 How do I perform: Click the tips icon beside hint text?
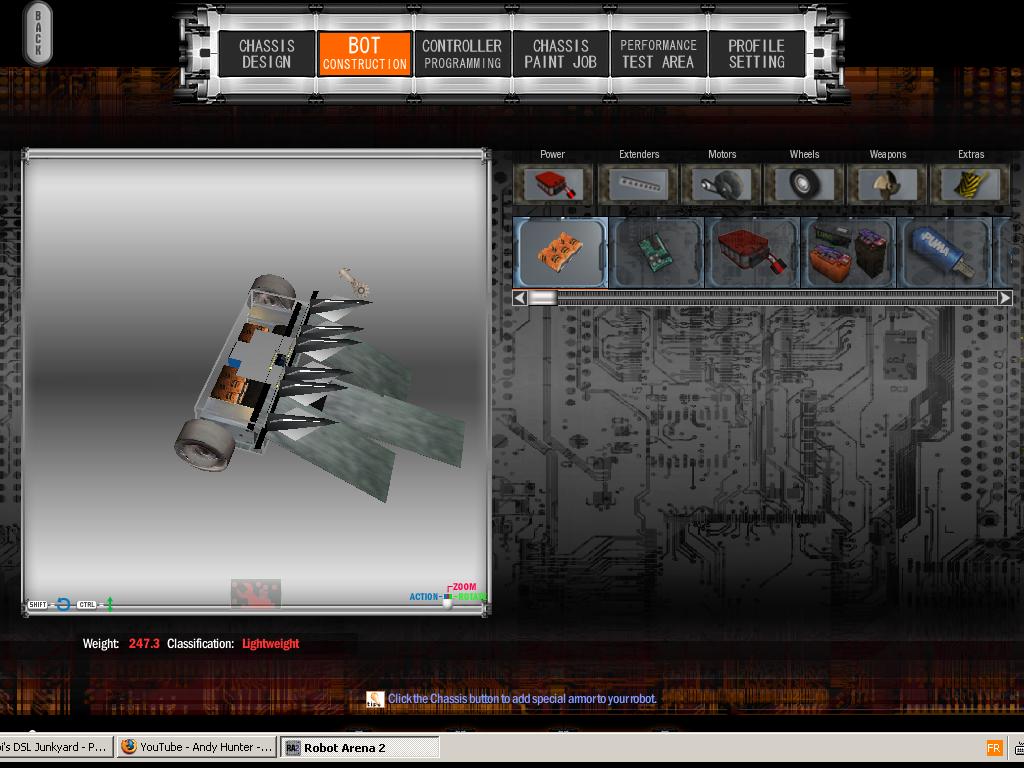tap(375, 699)
